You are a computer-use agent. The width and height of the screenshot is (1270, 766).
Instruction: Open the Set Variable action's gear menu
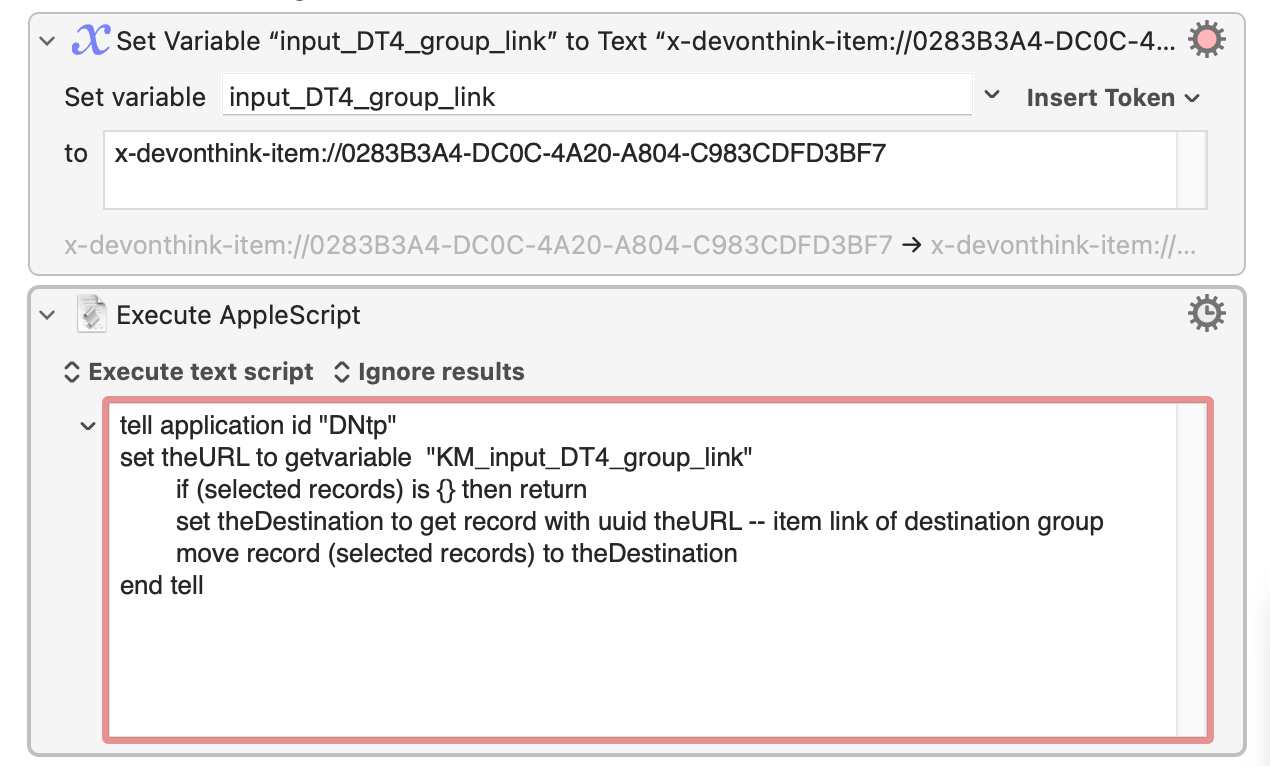click(1206, 40)
